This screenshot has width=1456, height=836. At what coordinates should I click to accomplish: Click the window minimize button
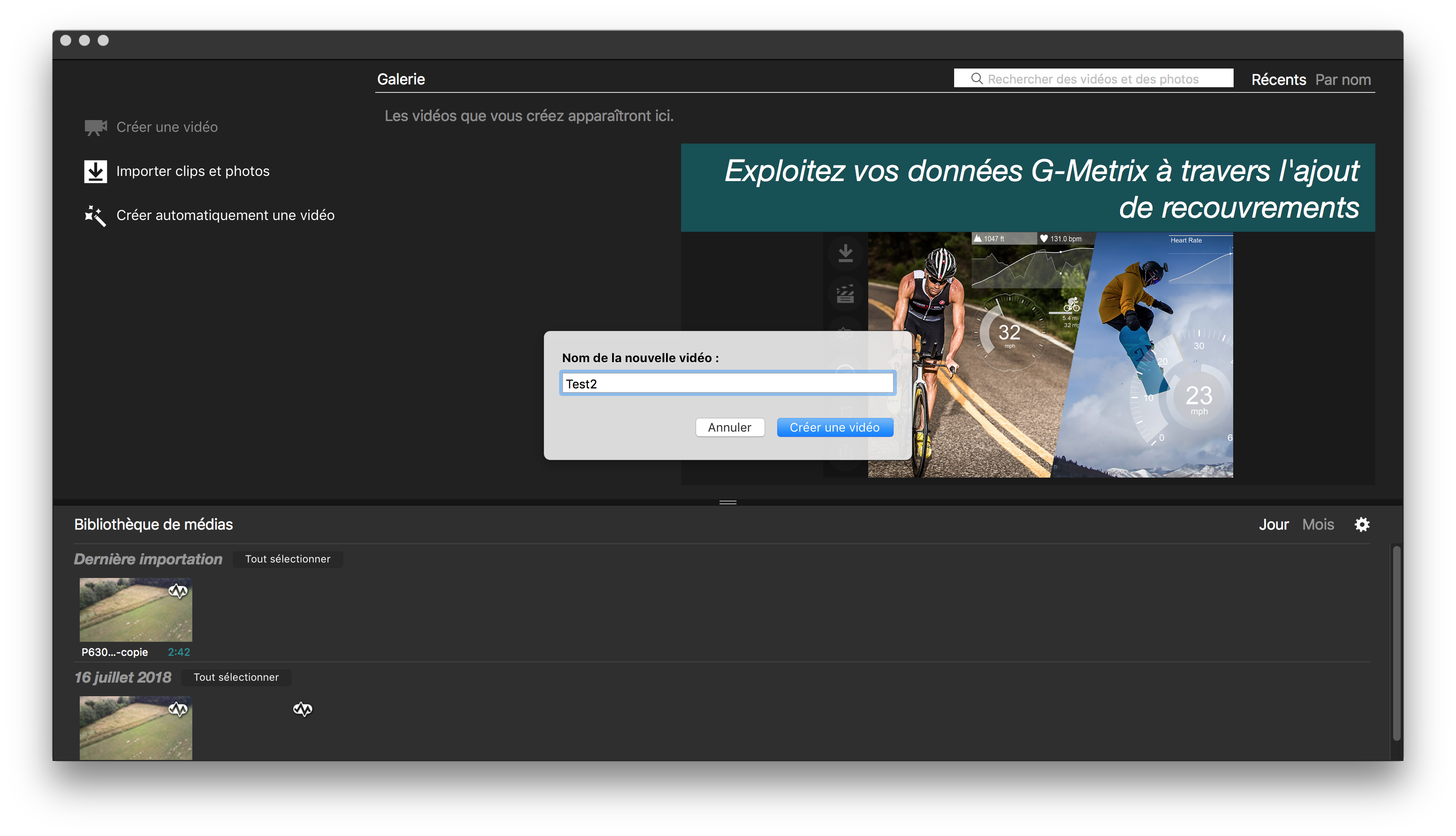click(84, 40)
